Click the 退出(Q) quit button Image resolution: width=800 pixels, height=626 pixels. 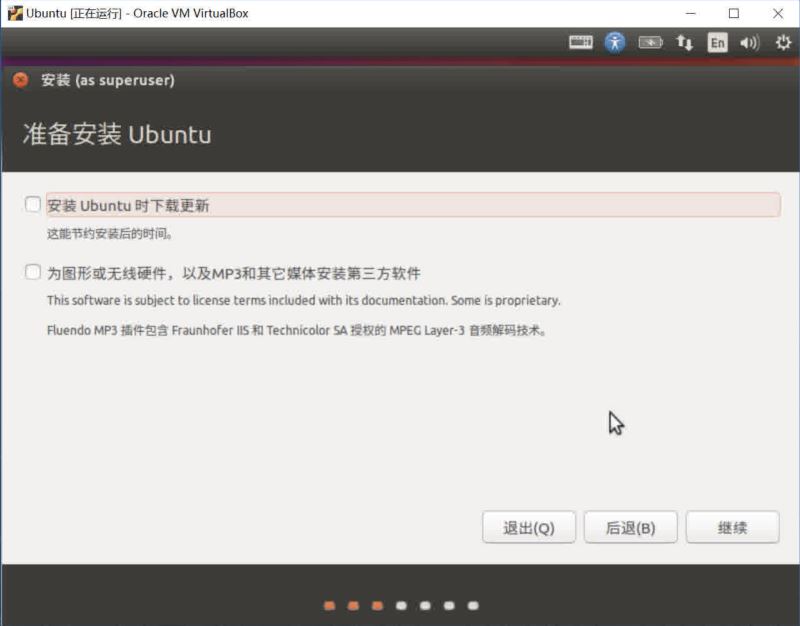click(x=529, y=528)
